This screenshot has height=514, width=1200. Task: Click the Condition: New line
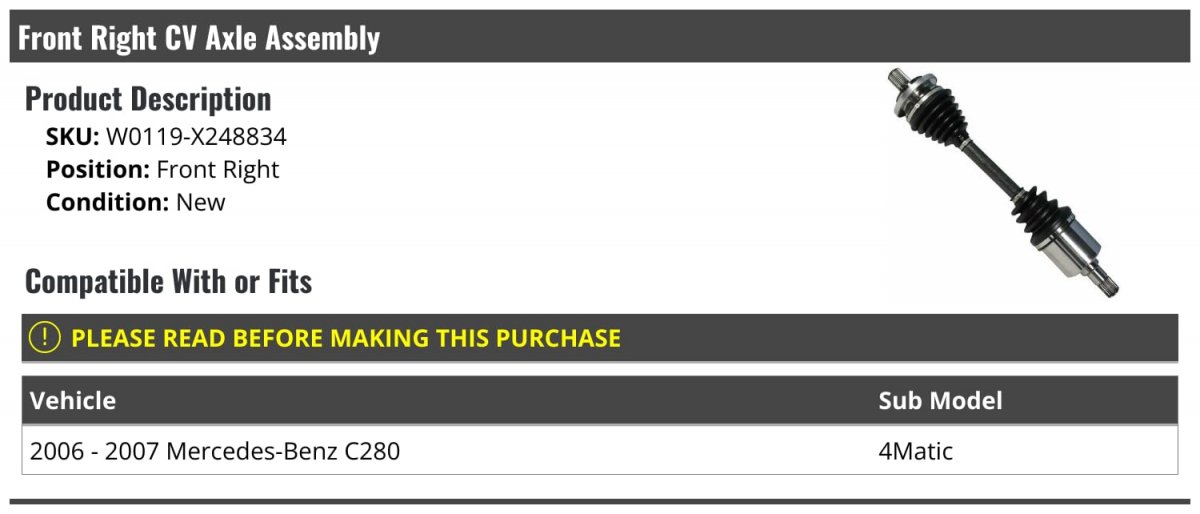tap(136, 202)
